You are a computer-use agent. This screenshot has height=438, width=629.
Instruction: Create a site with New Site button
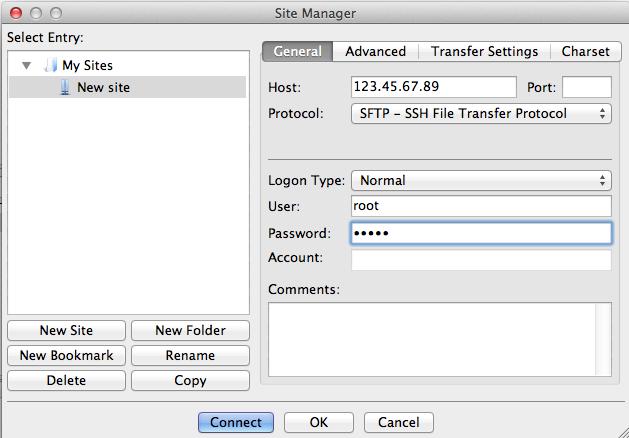[x=67, y=331]
